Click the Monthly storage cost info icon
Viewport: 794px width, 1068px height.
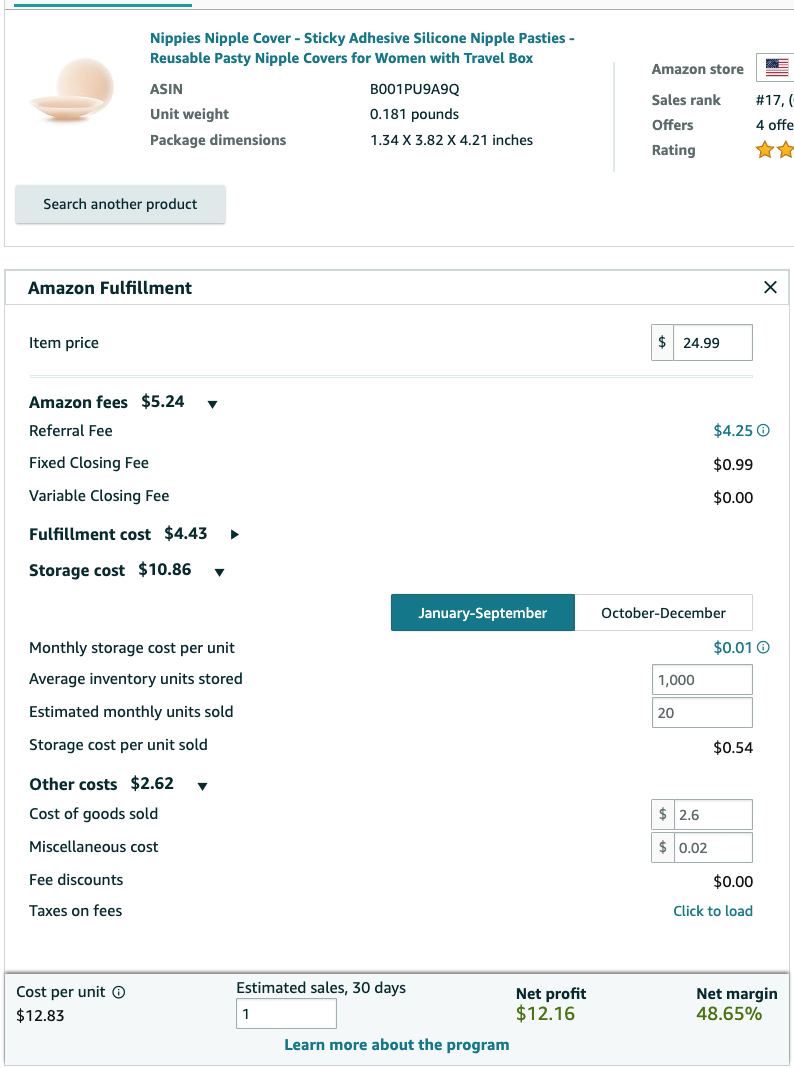(763, 647)
